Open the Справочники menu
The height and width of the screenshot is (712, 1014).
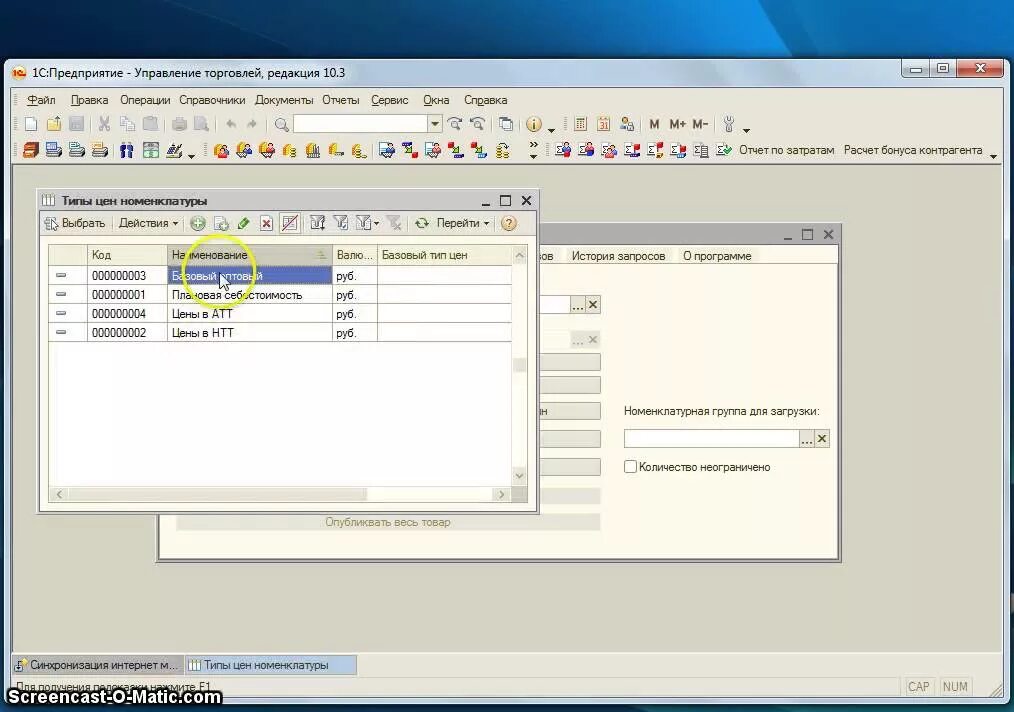[212, 100]
